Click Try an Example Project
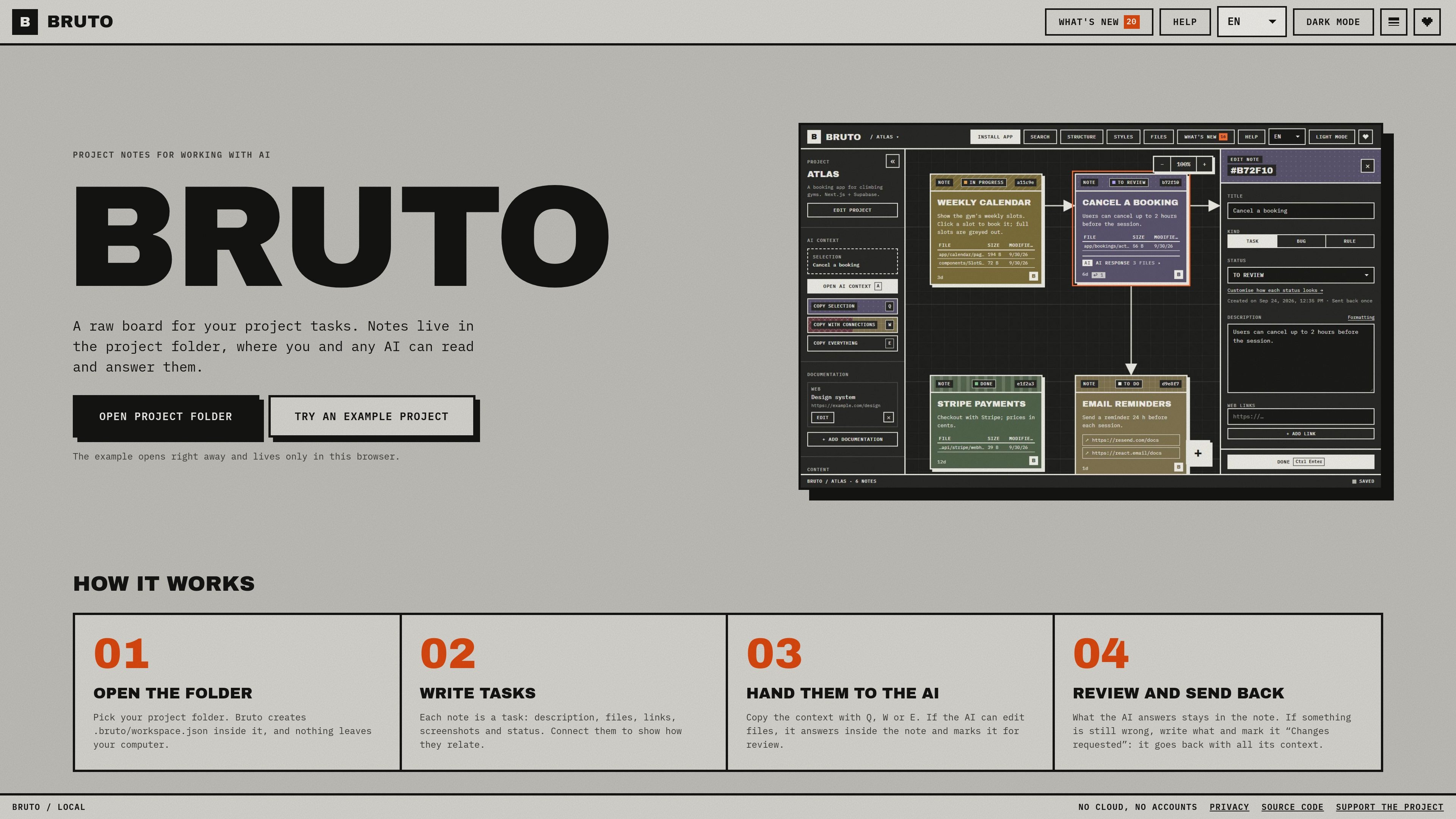1456x819 pixels. point(371,417)
